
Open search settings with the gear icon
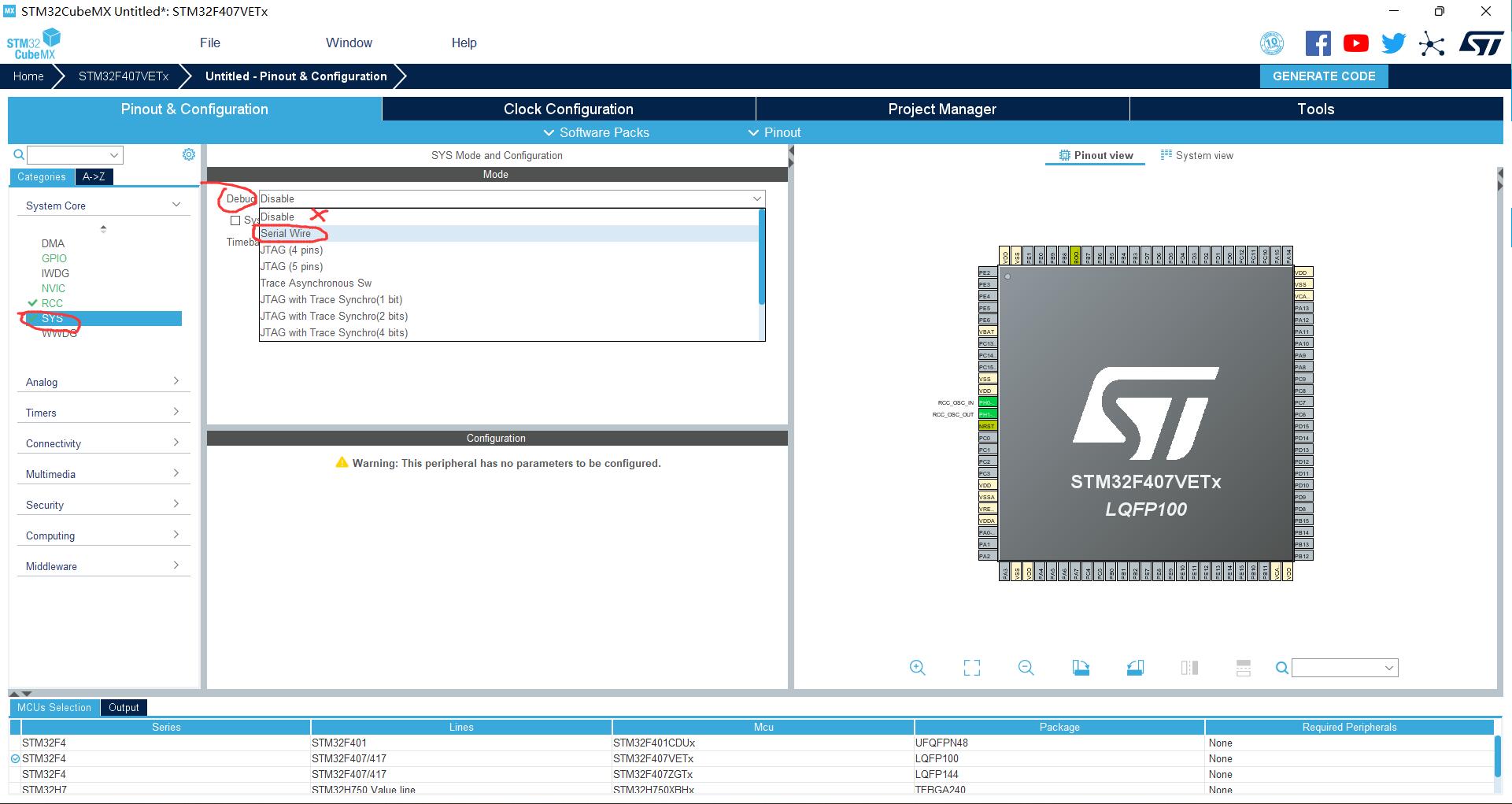[x=189, y=154]
